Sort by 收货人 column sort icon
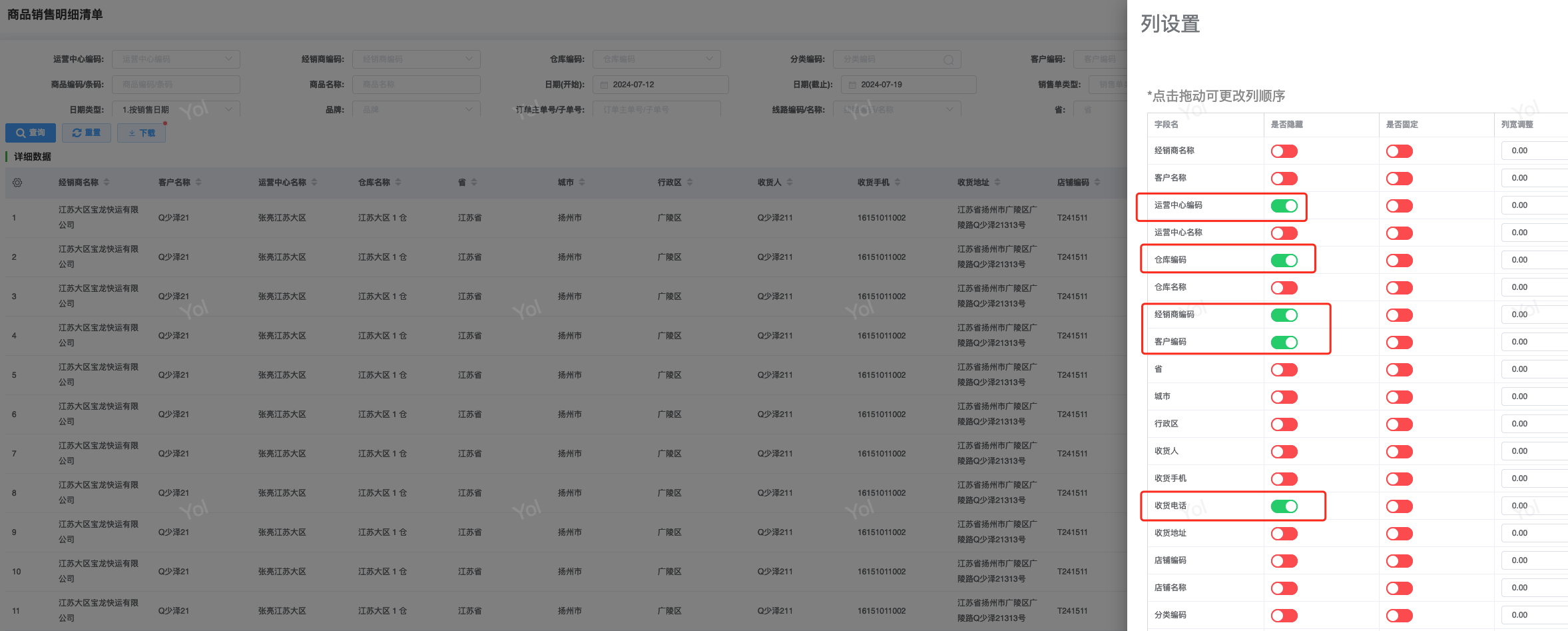This screenshot has width=1568, height=631. 790,183
